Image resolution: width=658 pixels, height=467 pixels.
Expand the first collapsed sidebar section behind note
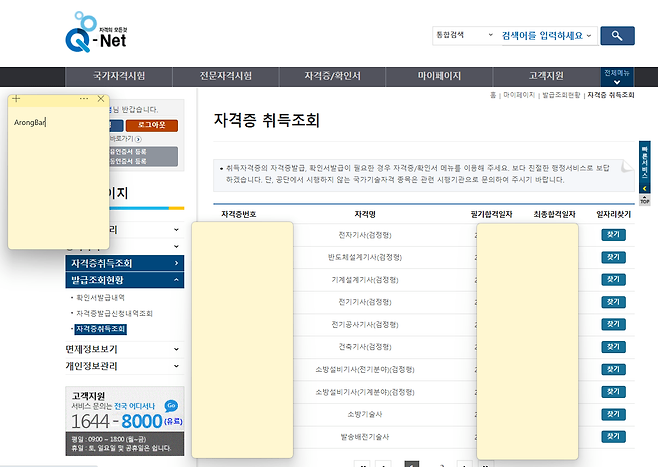tap(176, 230)
